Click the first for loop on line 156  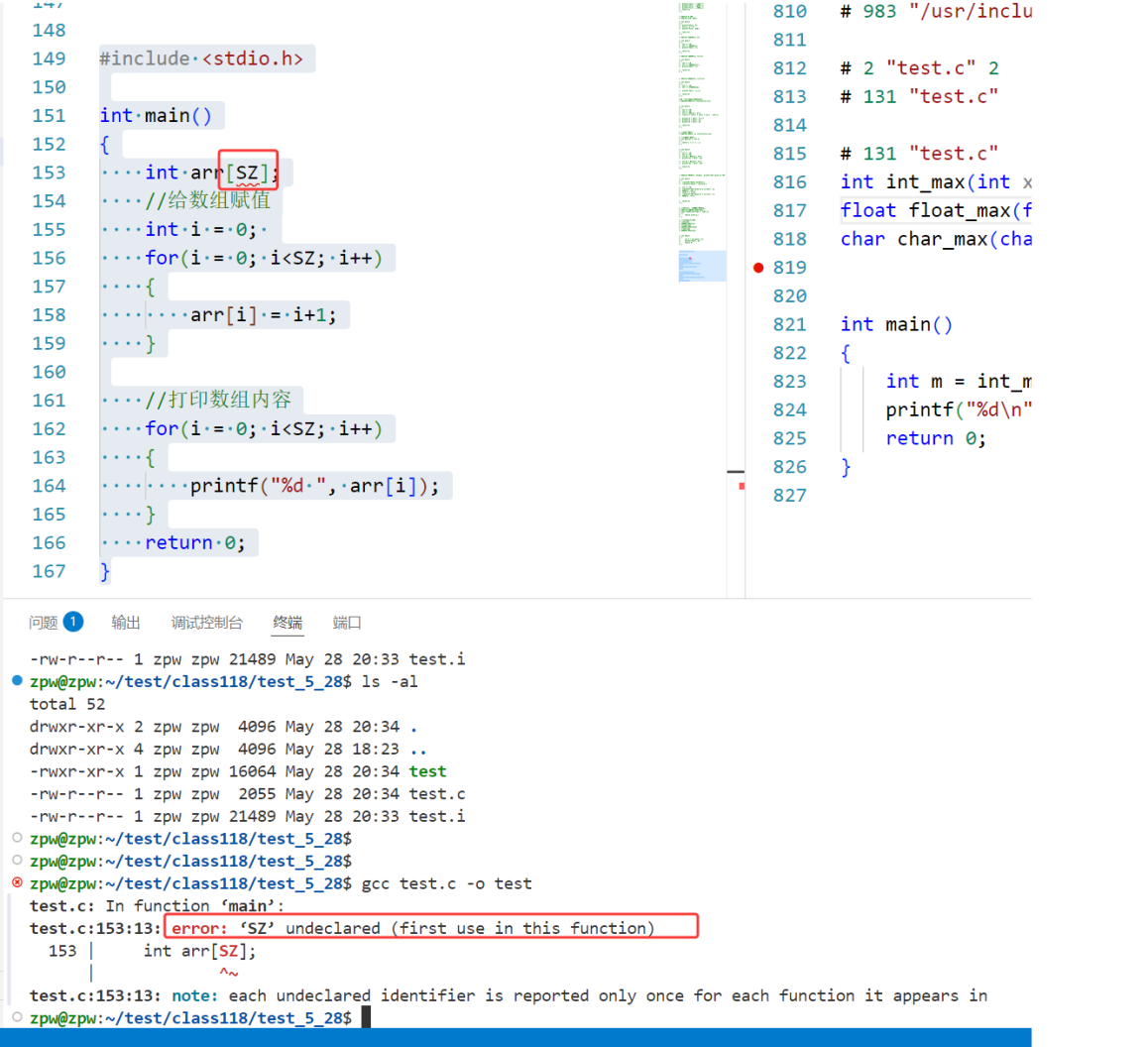pos(264,259)
